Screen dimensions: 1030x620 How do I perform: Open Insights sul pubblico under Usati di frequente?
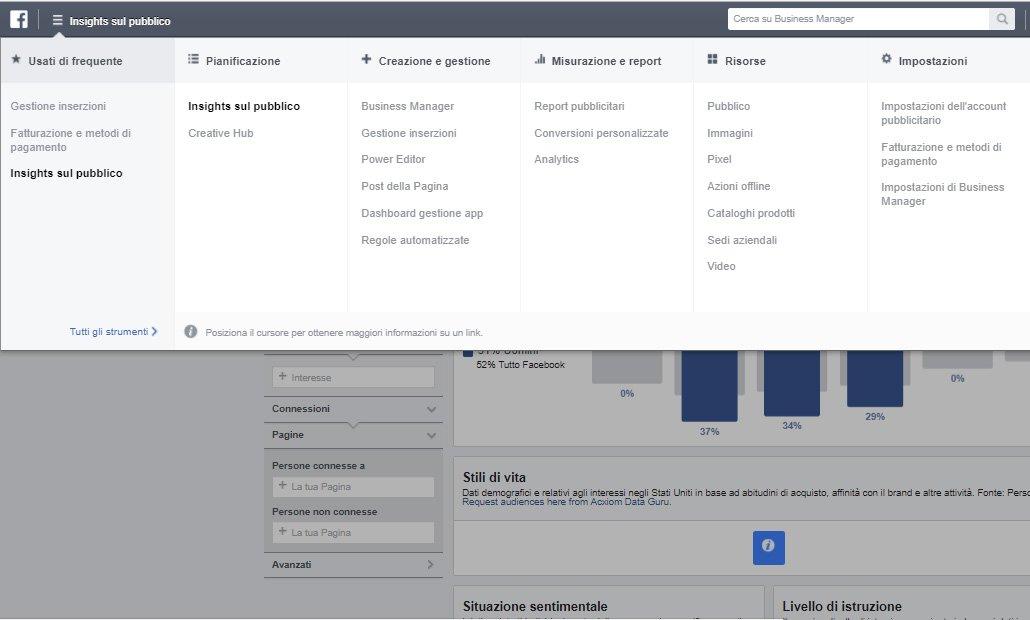(66, 173)
